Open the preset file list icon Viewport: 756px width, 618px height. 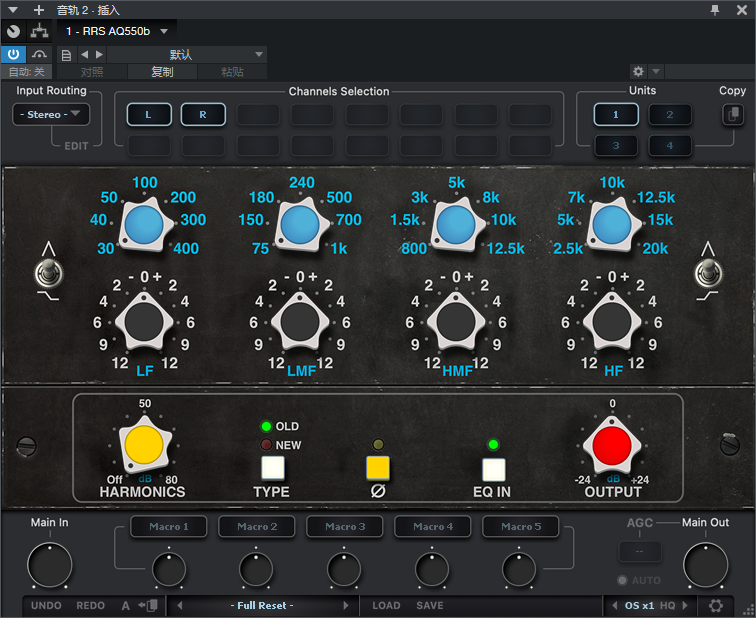point(66,55)
